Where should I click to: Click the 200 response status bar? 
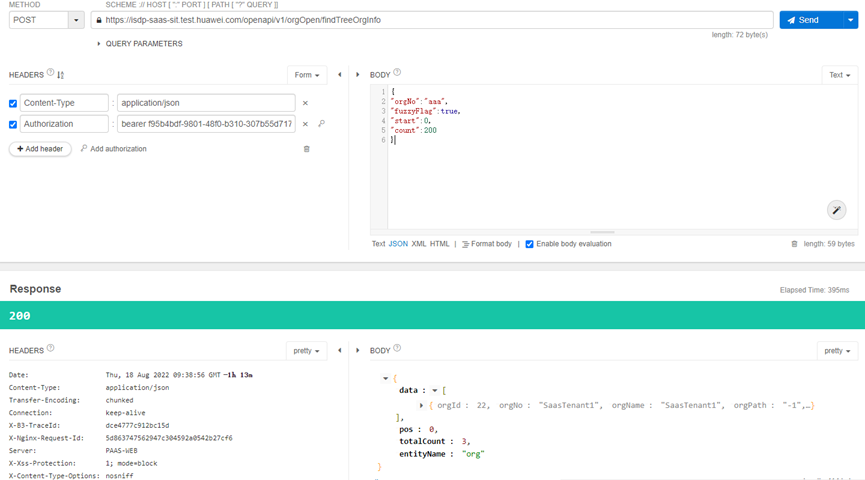pos(432,315)
